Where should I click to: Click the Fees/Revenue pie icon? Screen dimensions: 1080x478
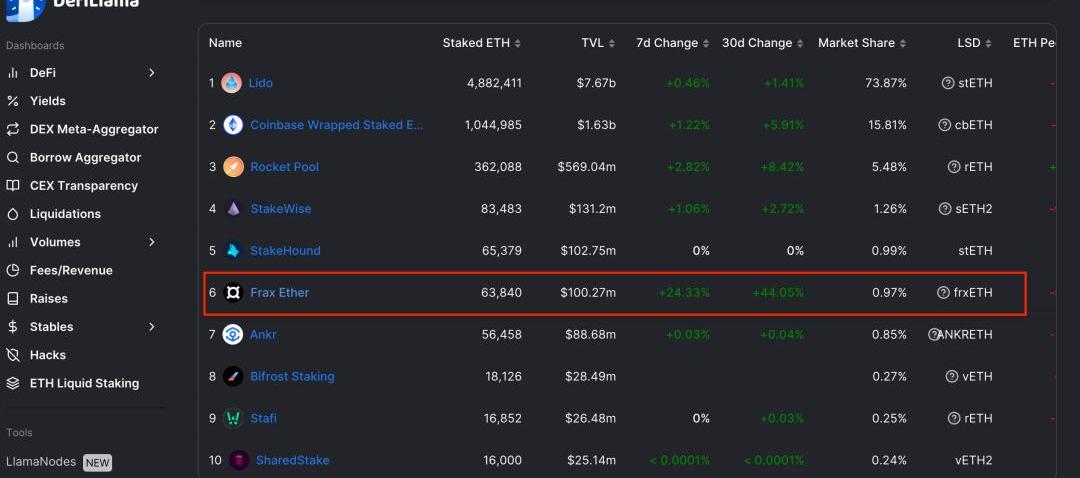tap(12, 271)
